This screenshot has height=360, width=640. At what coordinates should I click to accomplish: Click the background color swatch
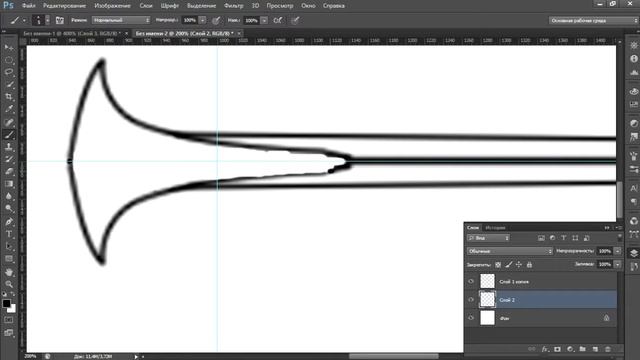12,309
